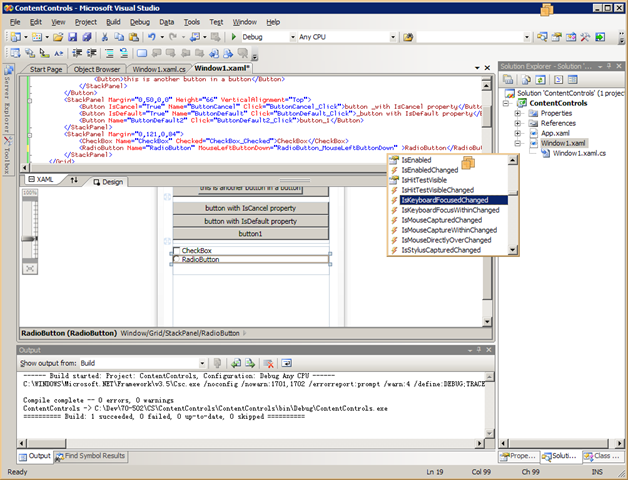Switch to the Window1.xaml.cs tab

[159, 69]
